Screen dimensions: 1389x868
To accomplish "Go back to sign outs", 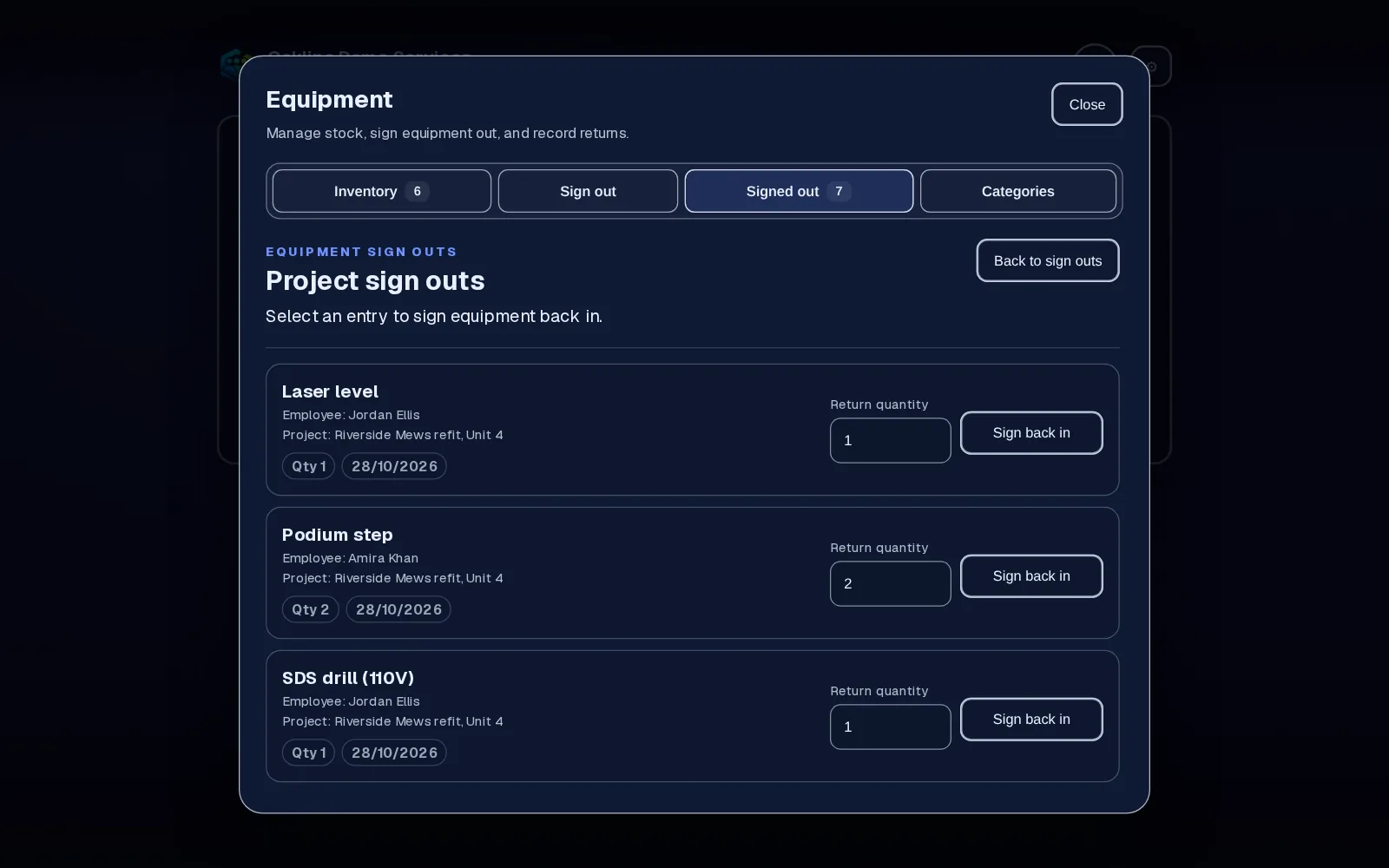I will 1048,260.
